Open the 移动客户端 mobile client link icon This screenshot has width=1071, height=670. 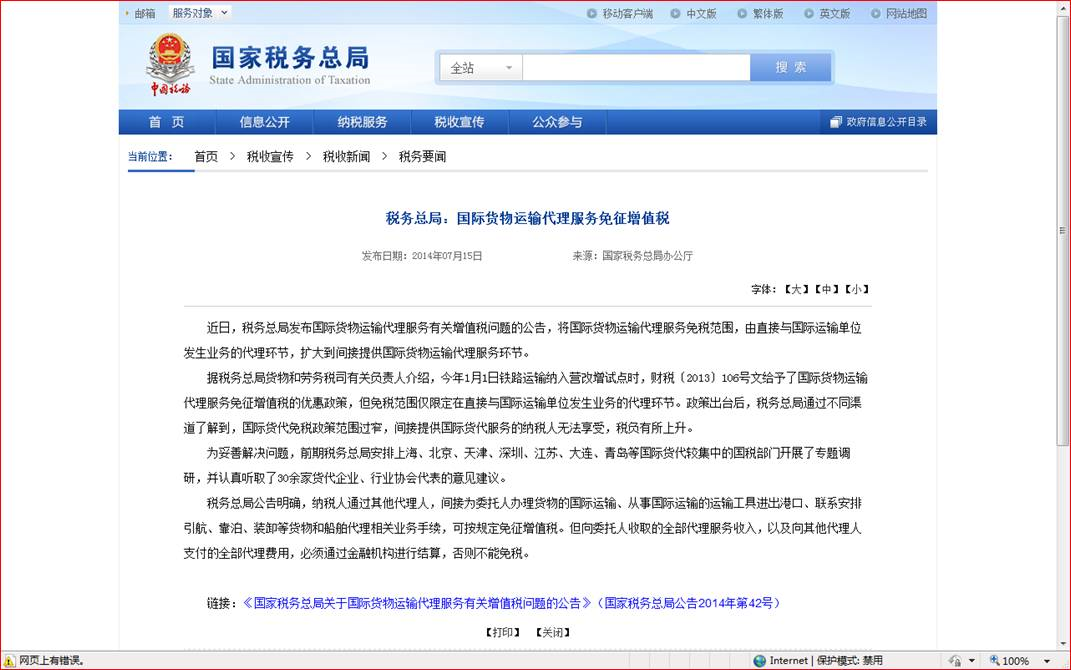(594, 12)
